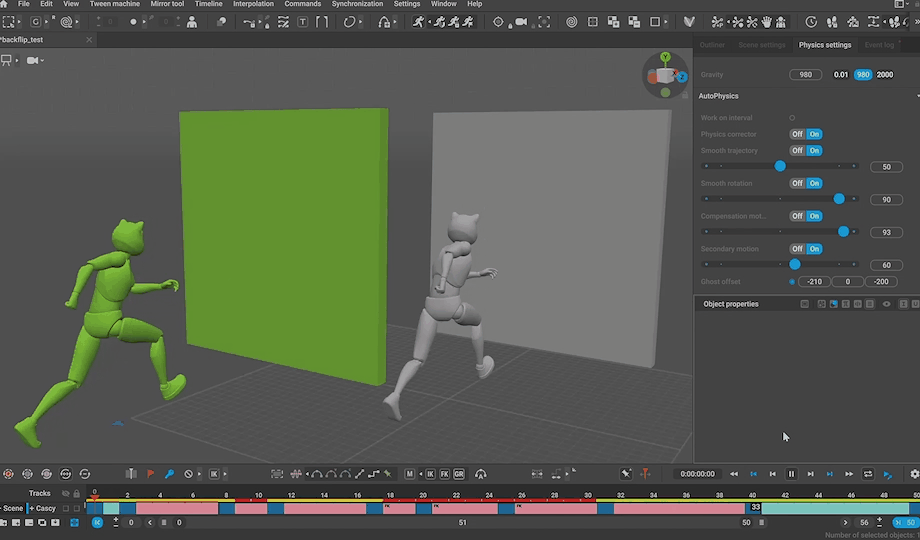Click the blue key icon on timeline toolbar
The height and width of the screenshot is (540, 920).
pos(170,474)
